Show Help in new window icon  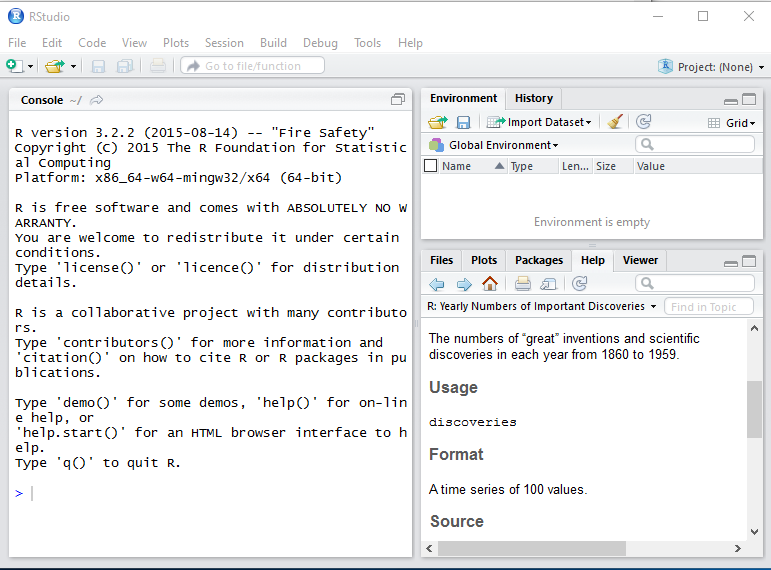tap(548, 284)
